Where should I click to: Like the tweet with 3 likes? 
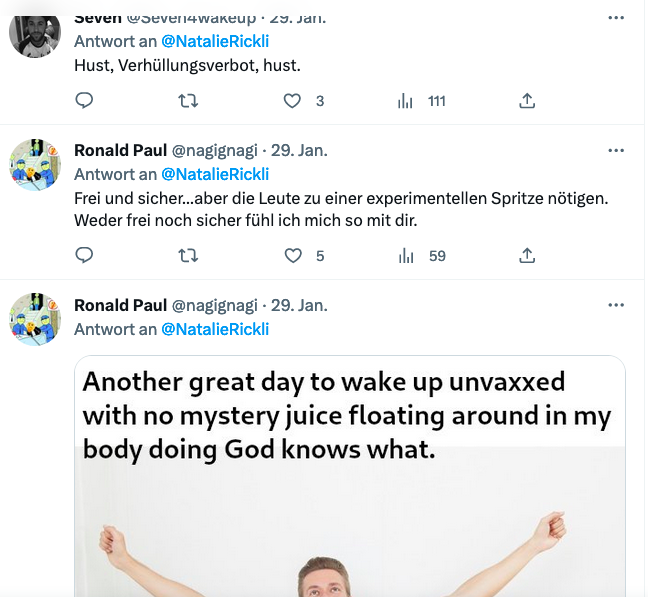292,101
